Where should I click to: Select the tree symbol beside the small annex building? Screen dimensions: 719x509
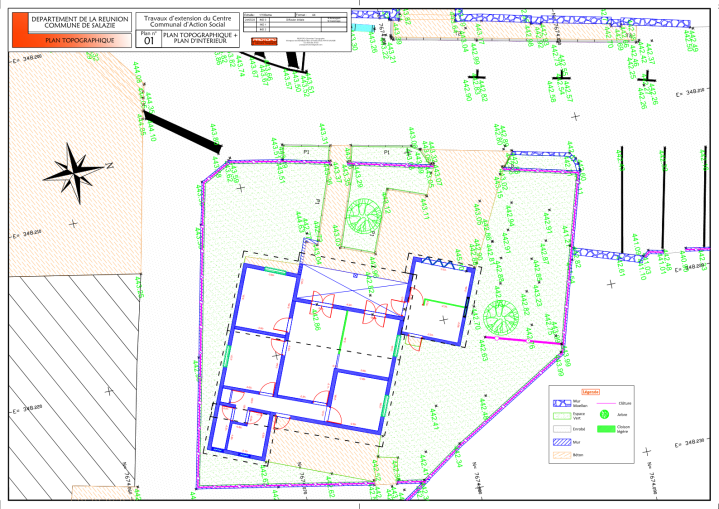tap(501, 316)
